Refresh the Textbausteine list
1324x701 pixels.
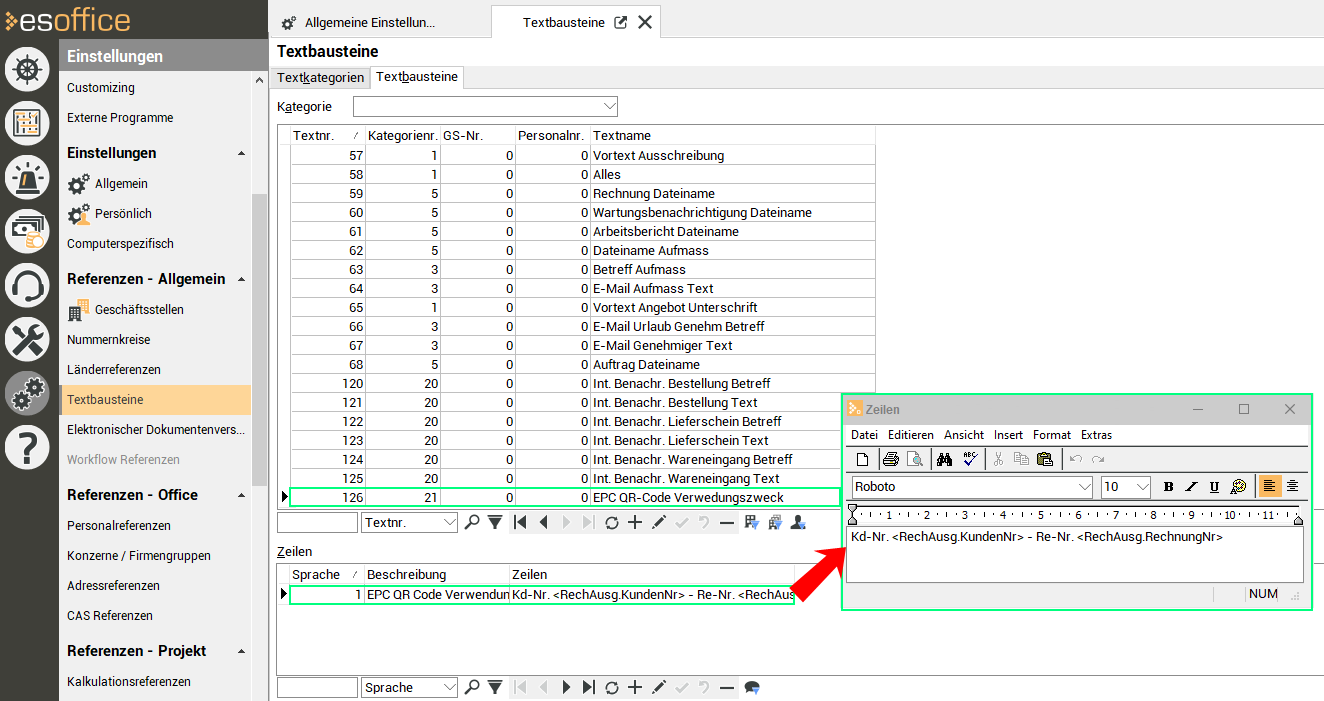click(612, 522)
